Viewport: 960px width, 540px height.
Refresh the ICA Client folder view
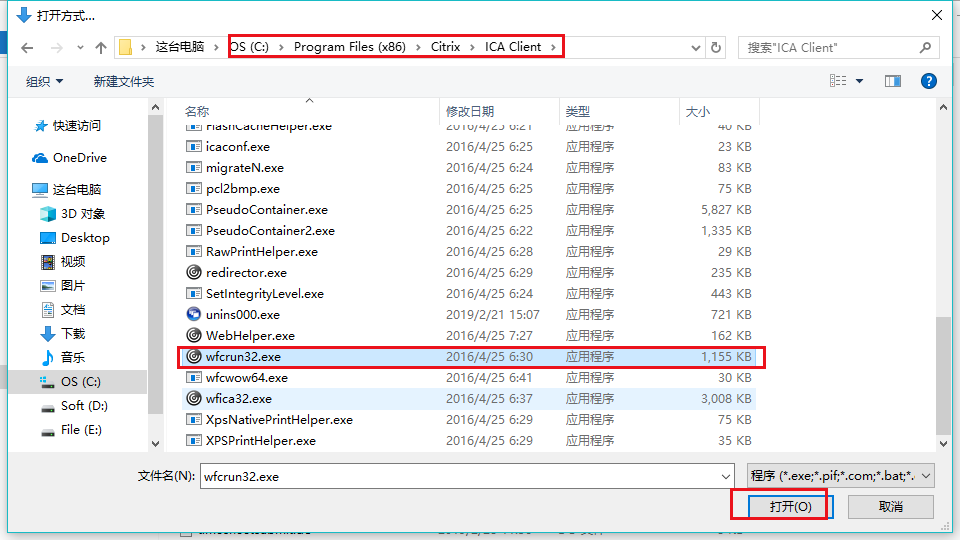coord(716,48)
